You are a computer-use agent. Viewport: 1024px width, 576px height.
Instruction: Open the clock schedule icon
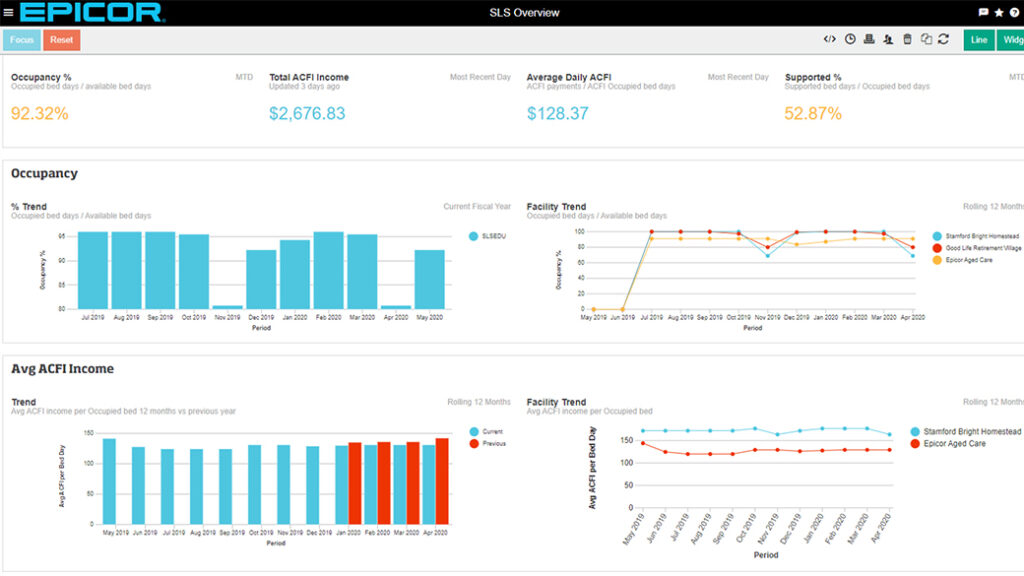click(x=850, y=40)
